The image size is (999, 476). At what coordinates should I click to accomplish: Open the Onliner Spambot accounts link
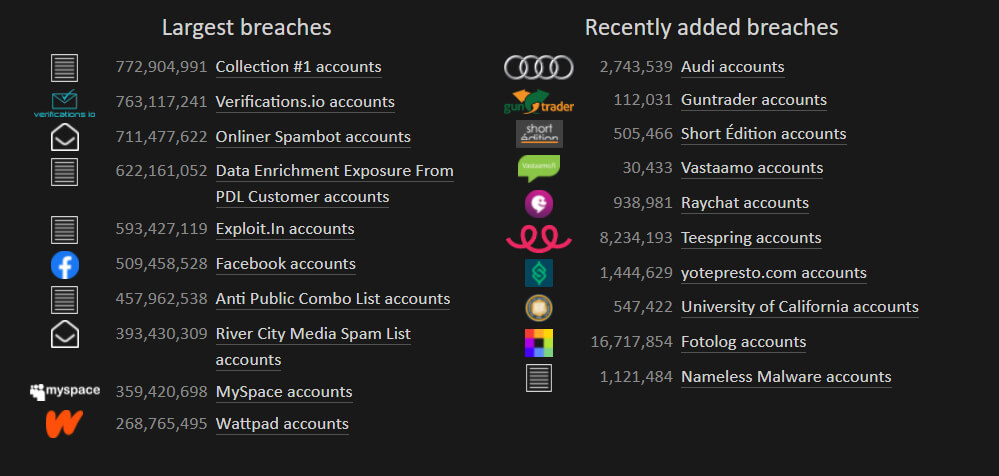click(313, 137)
